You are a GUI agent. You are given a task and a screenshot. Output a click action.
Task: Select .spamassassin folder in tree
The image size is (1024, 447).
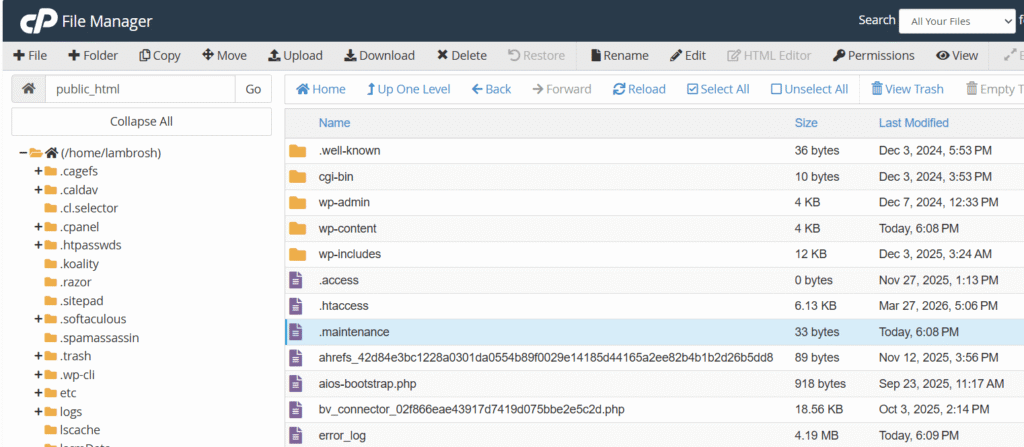click(99, 338)
